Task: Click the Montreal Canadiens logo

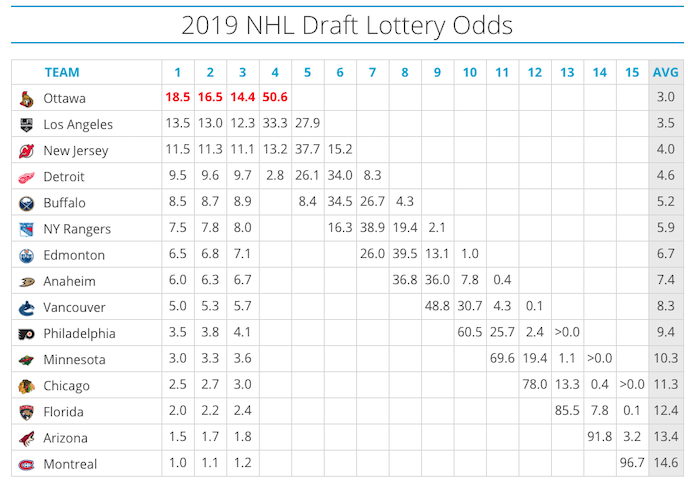Action: (x=26, y=464)
